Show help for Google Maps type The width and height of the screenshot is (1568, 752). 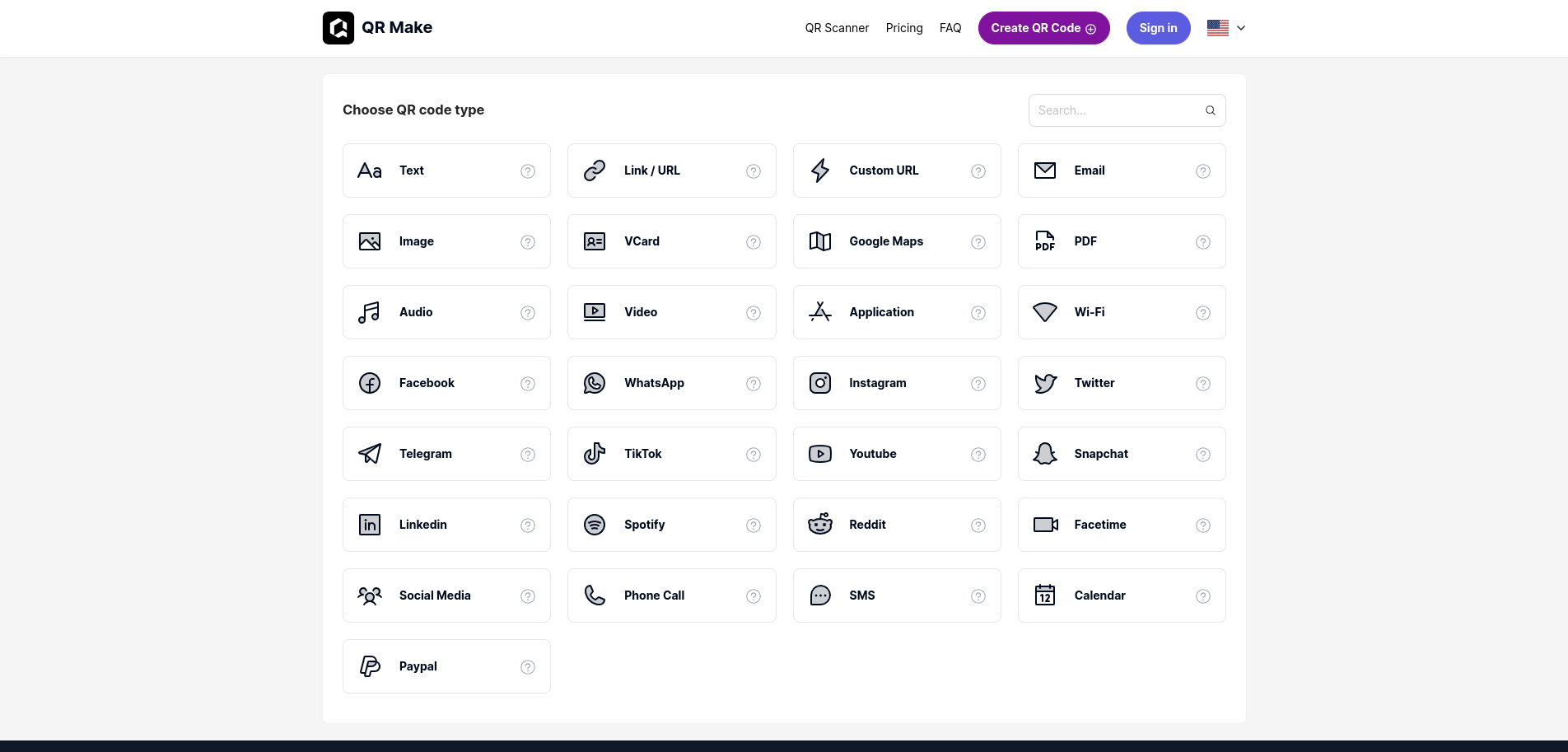coord(978,242)
